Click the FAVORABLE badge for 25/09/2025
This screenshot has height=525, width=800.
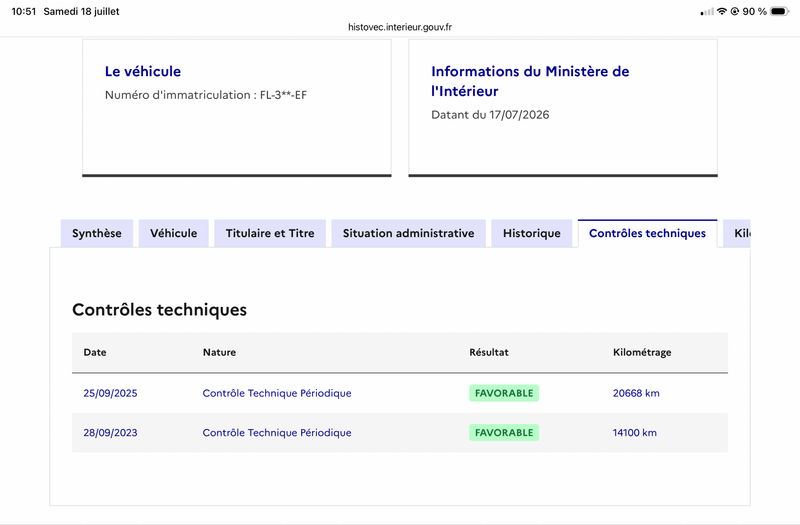coord(504,393)
